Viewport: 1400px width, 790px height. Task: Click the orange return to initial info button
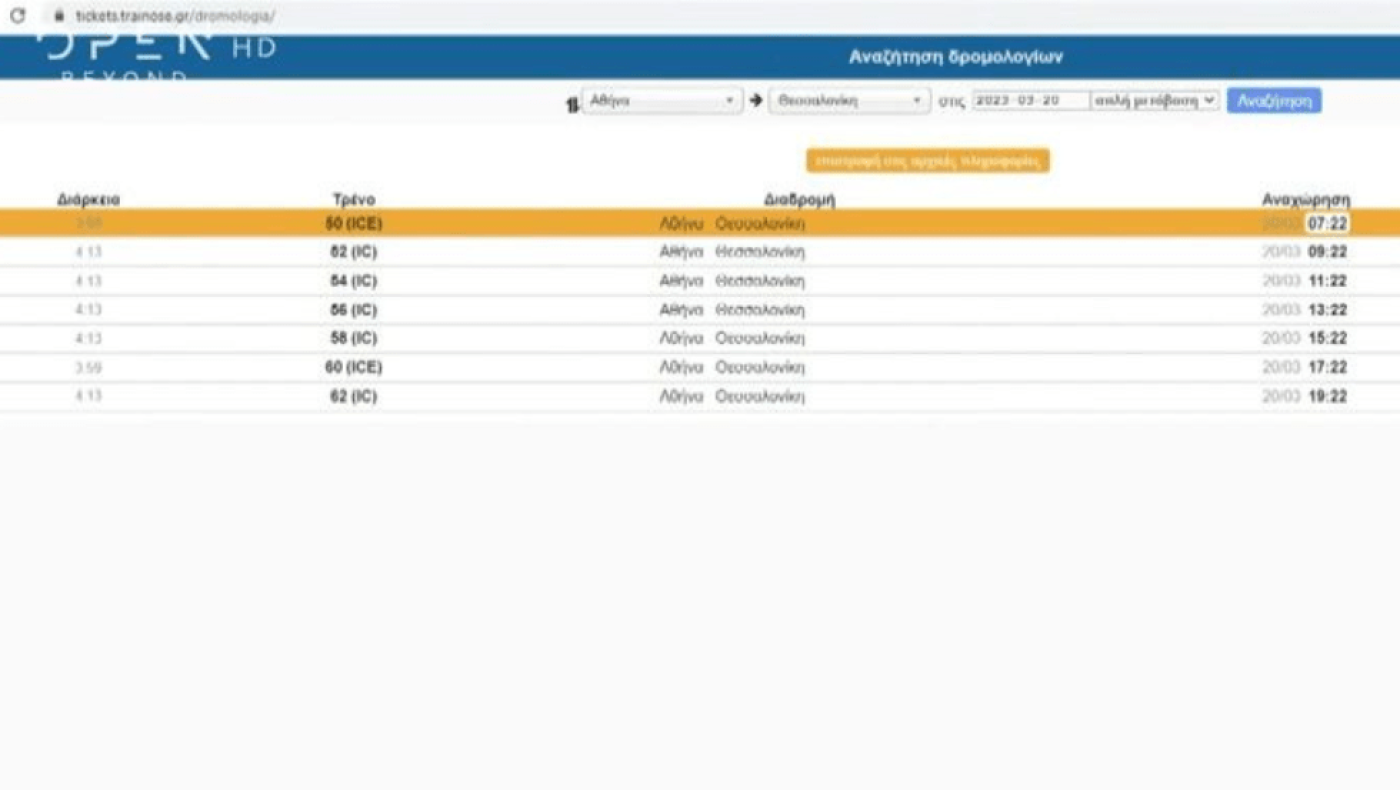click(x=927, y=161)
